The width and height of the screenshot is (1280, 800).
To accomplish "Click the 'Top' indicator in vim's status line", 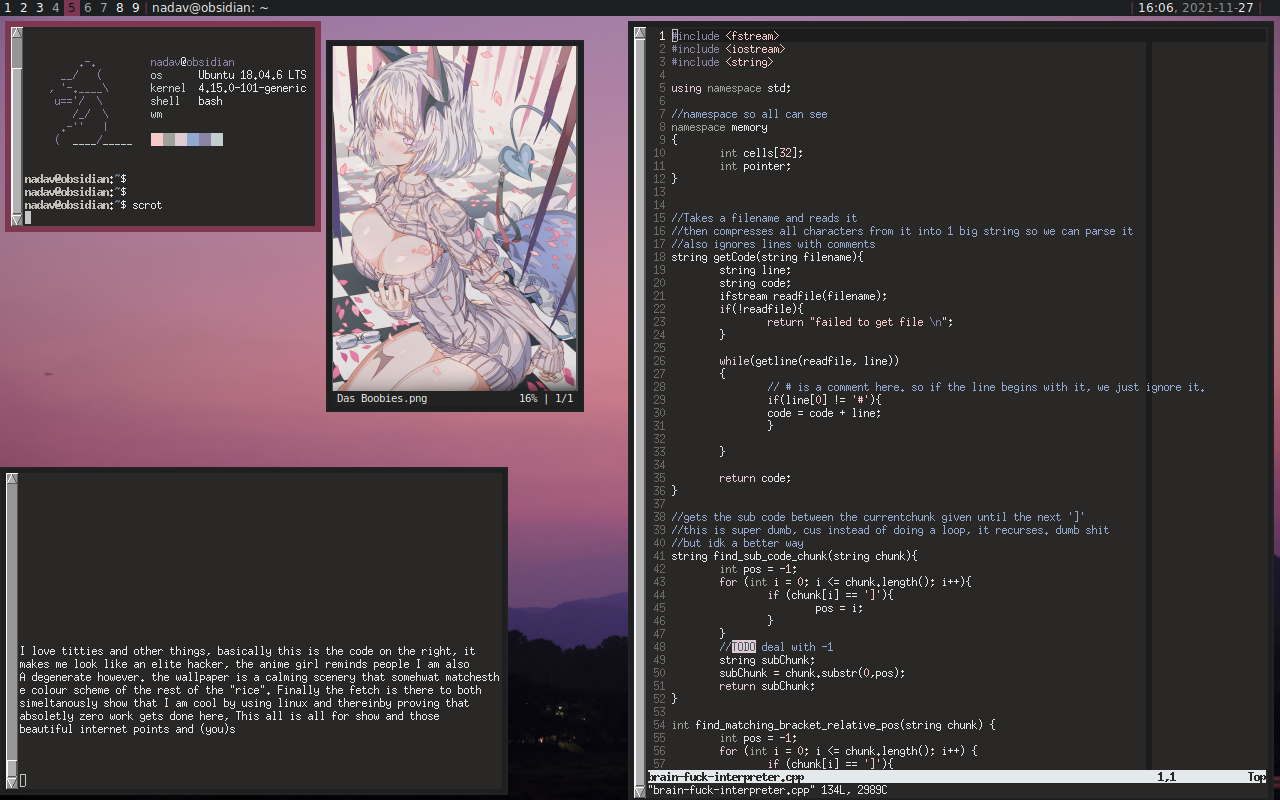I will 1256,777.
